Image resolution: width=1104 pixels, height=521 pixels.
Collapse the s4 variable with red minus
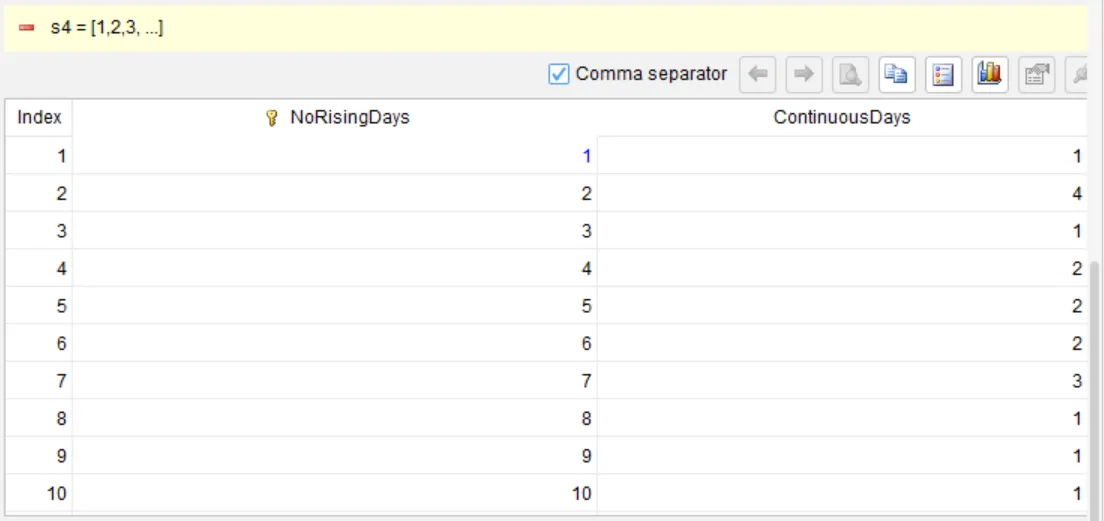point(27,28)
